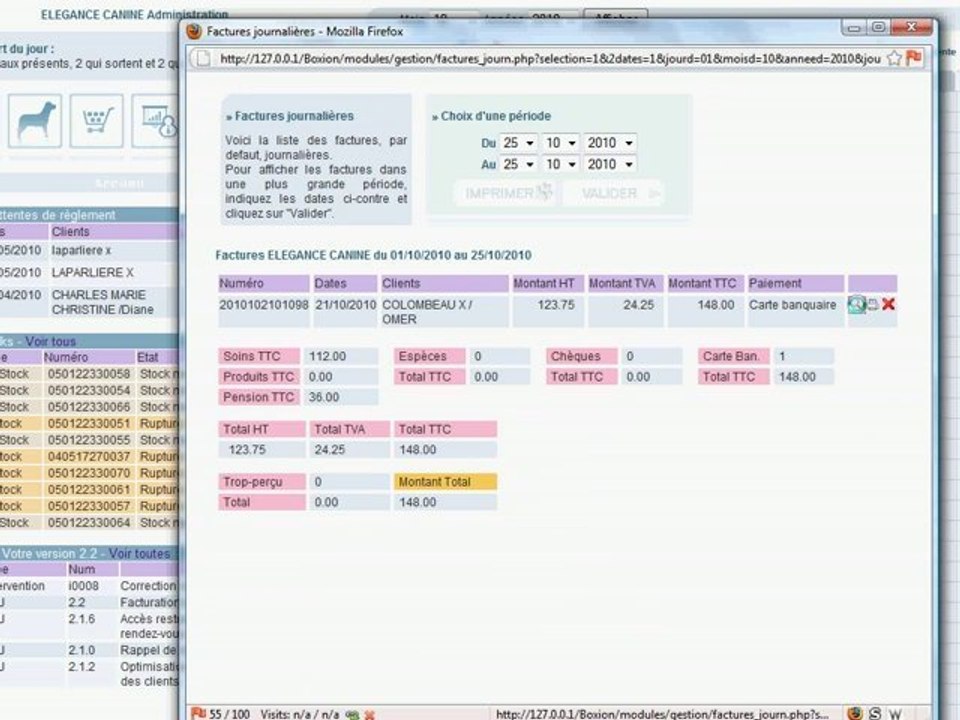This screenshot has width=960, height=720.
Task: Click the W icon in the status bar
Action: click(894, 714)
